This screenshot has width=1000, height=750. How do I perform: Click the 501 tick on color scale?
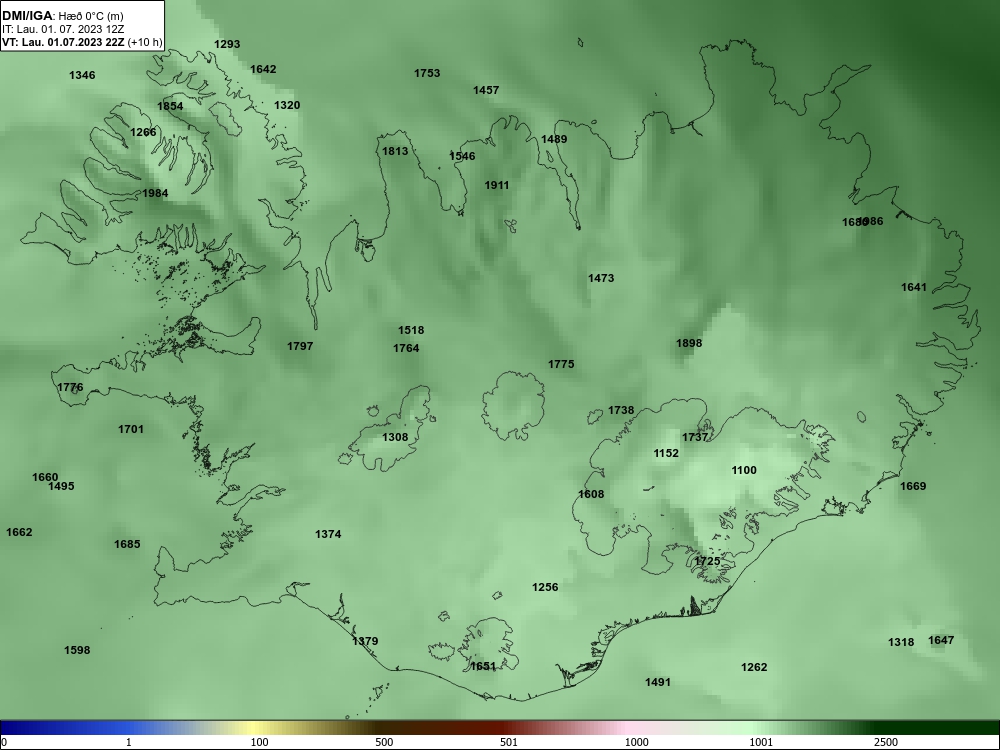pos(509,742)
